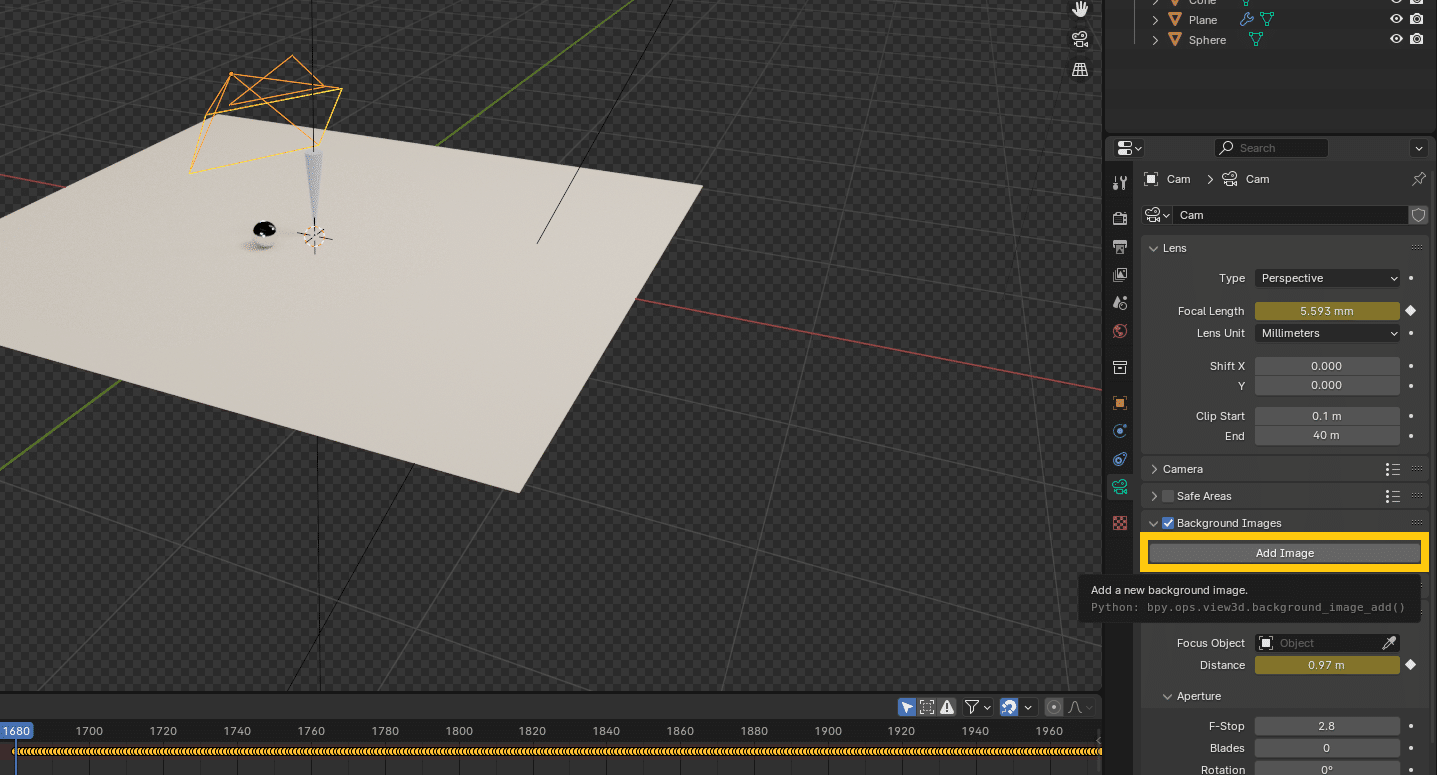Uncheck the Background Images checkbox
Screen dimensions: 1437x775
[x=1167, y=523]
